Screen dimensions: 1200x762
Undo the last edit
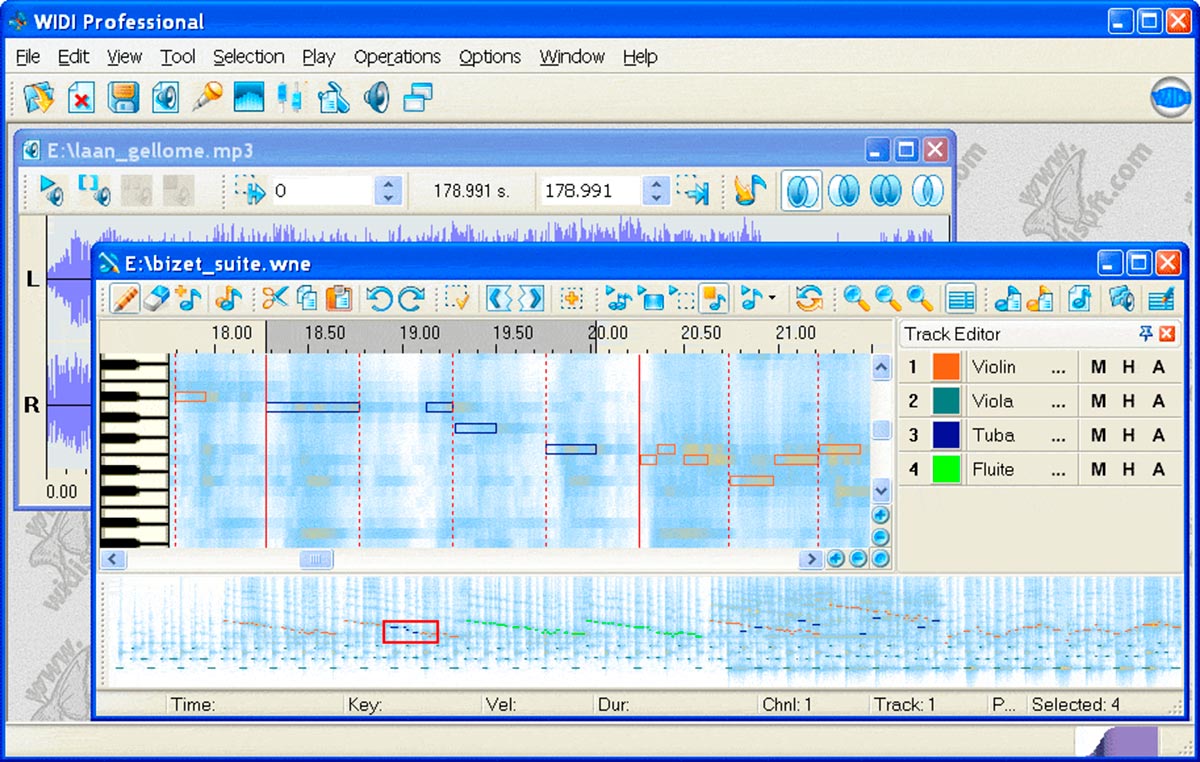tap(379, 298)
